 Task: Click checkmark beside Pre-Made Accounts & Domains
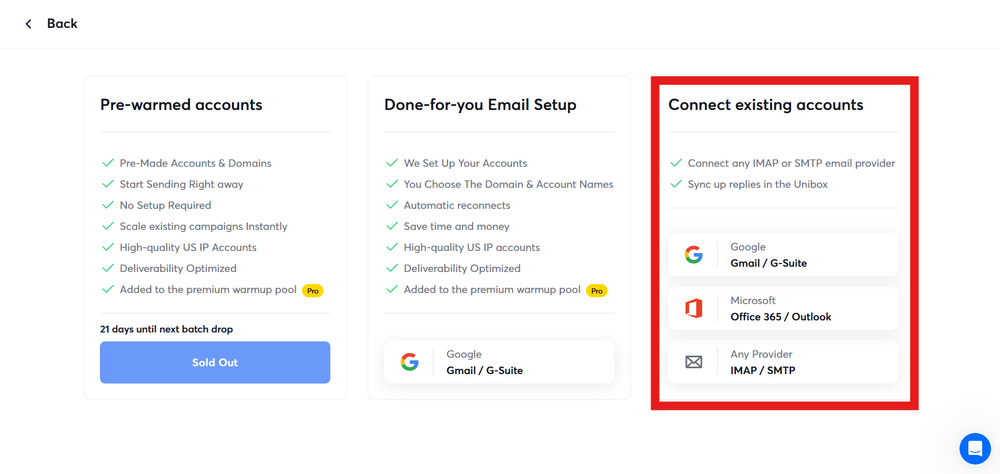click(107, 163)
